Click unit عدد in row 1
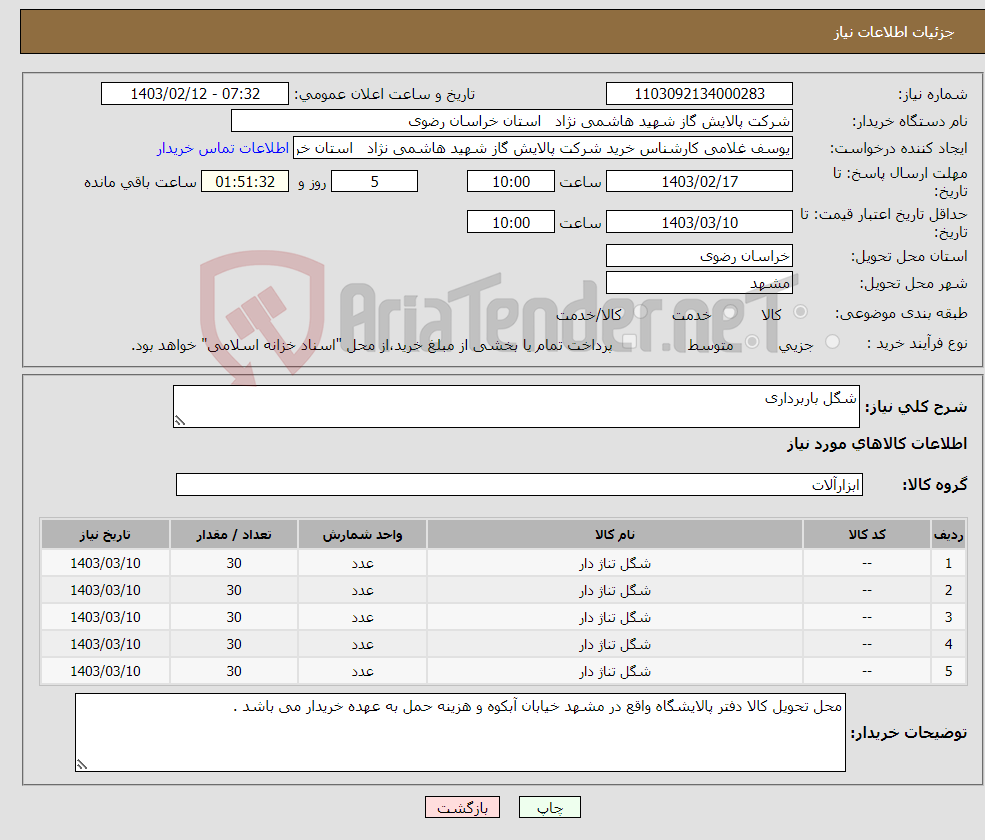The width and height of the screenshot is (985, 840). 362,564
